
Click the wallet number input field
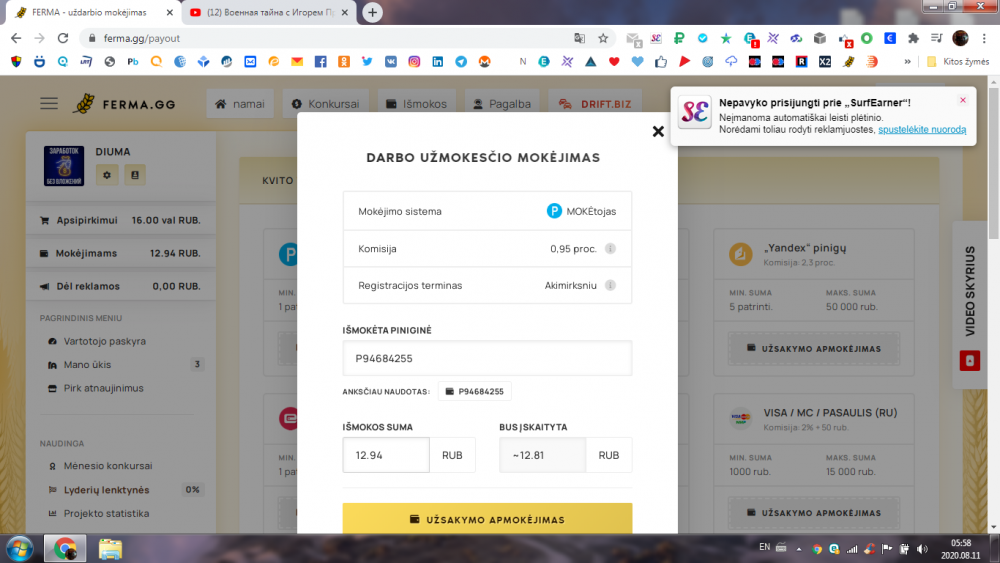[x=487, y=358]
